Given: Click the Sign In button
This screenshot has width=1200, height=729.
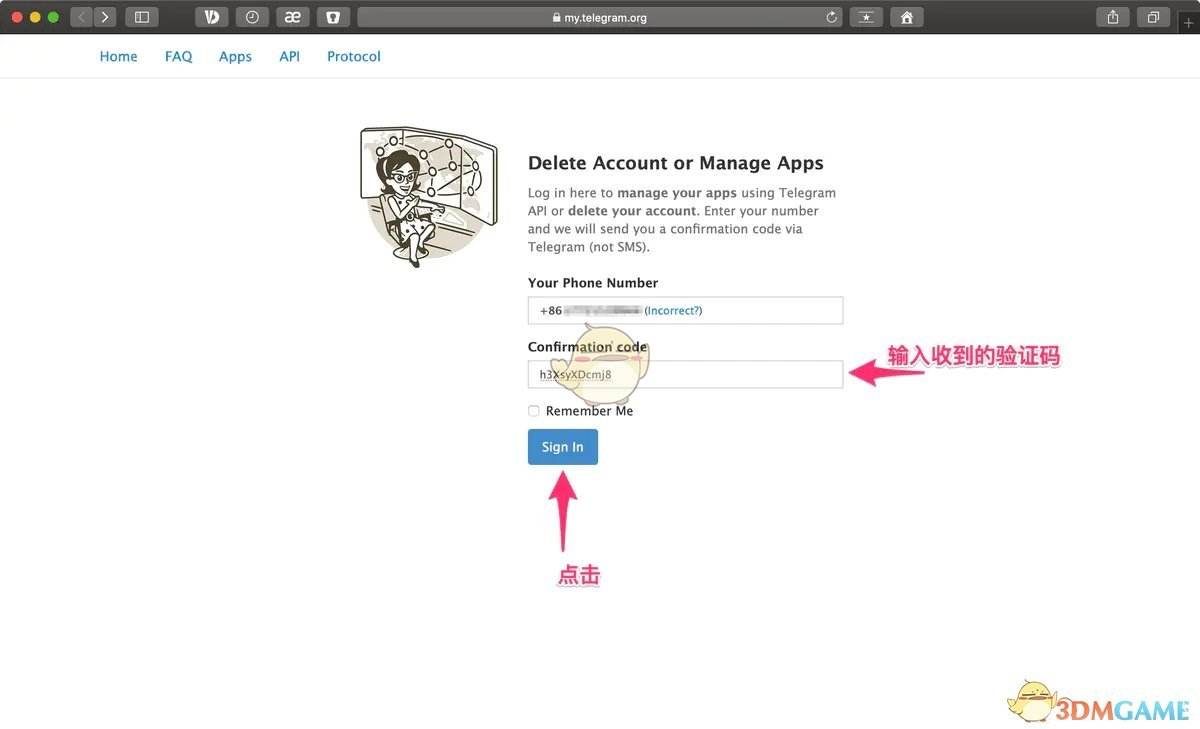Looking at the screenshot, I should click(563, 447).
